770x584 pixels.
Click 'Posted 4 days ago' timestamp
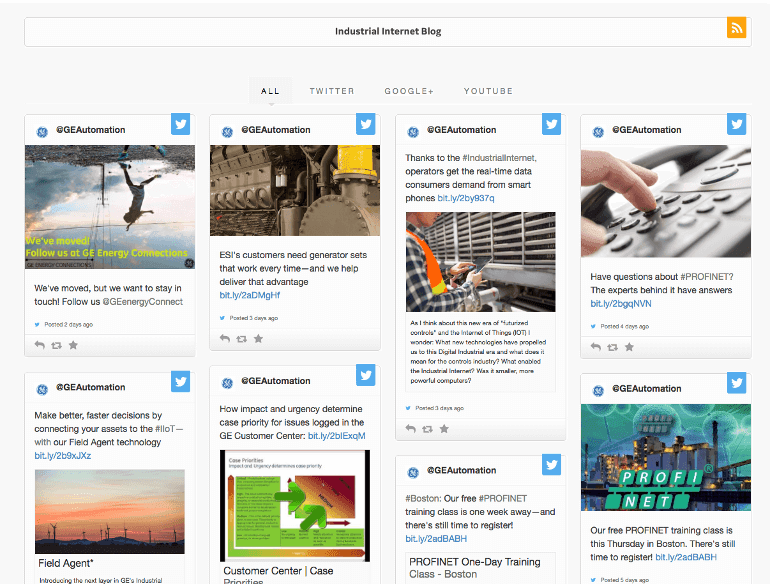pyautogui.click(x=625, y=327)
